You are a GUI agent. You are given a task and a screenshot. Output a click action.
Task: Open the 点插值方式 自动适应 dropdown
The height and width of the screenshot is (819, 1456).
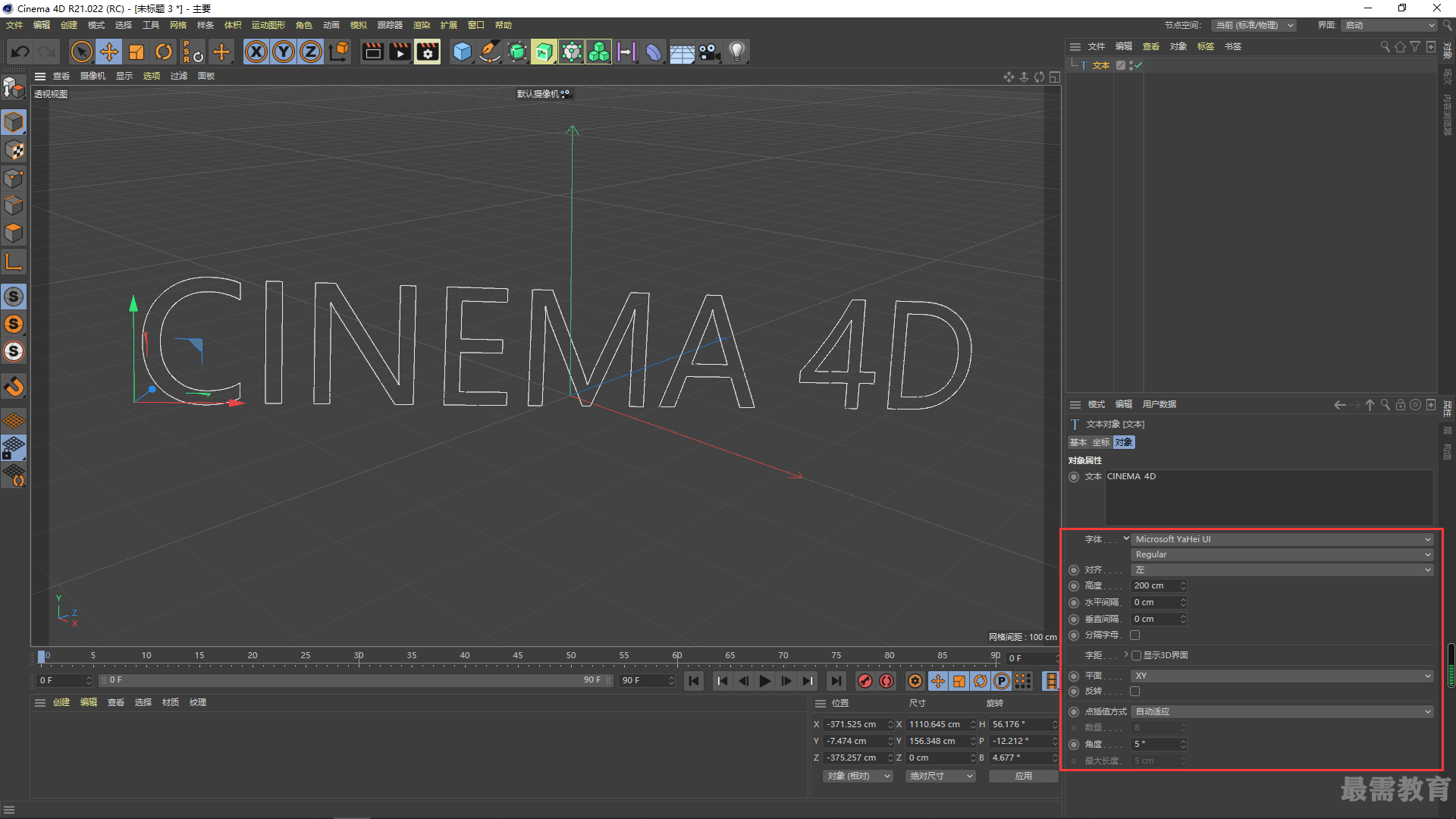coord(1282,712)
